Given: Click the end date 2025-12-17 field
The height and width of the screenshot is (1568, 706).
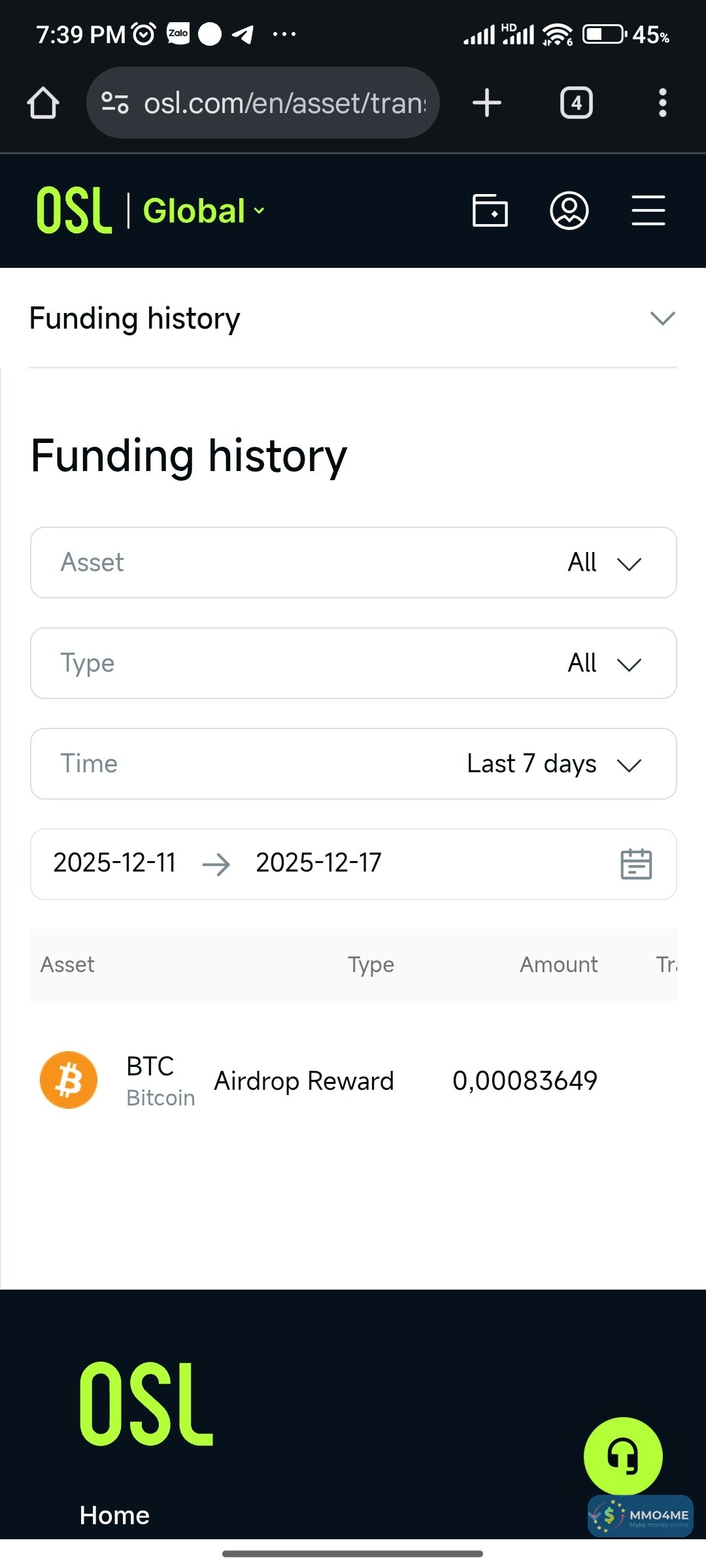Looking at the screenshot, I should [x=318, y=863].
